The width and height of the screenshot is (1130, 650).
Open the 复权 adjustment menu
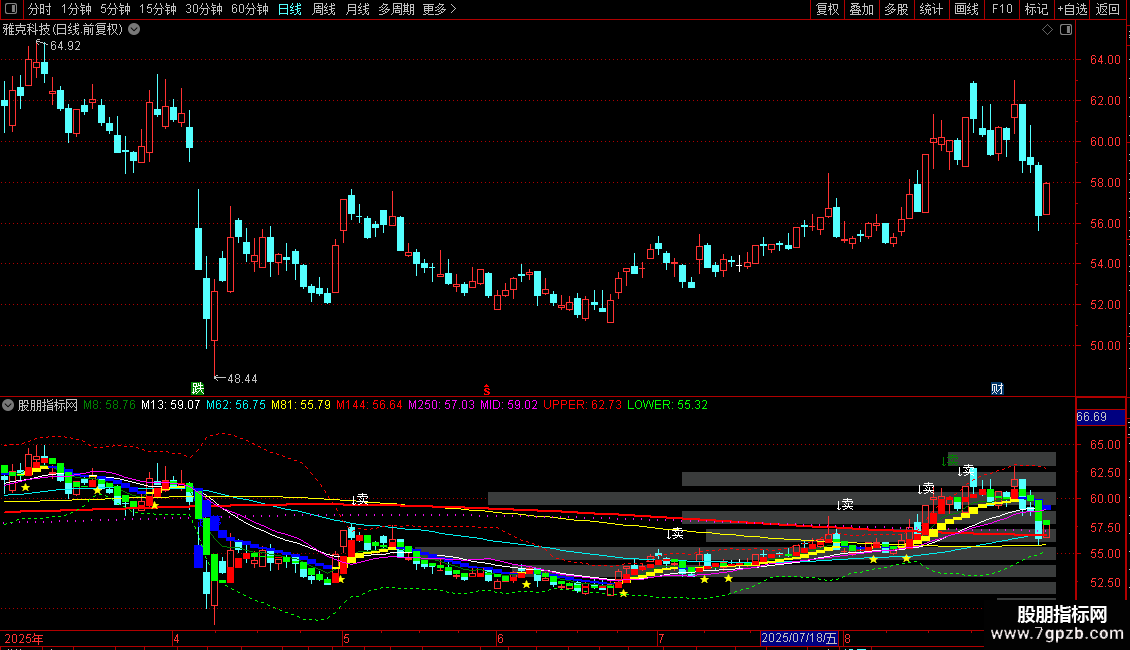(827, 9)
